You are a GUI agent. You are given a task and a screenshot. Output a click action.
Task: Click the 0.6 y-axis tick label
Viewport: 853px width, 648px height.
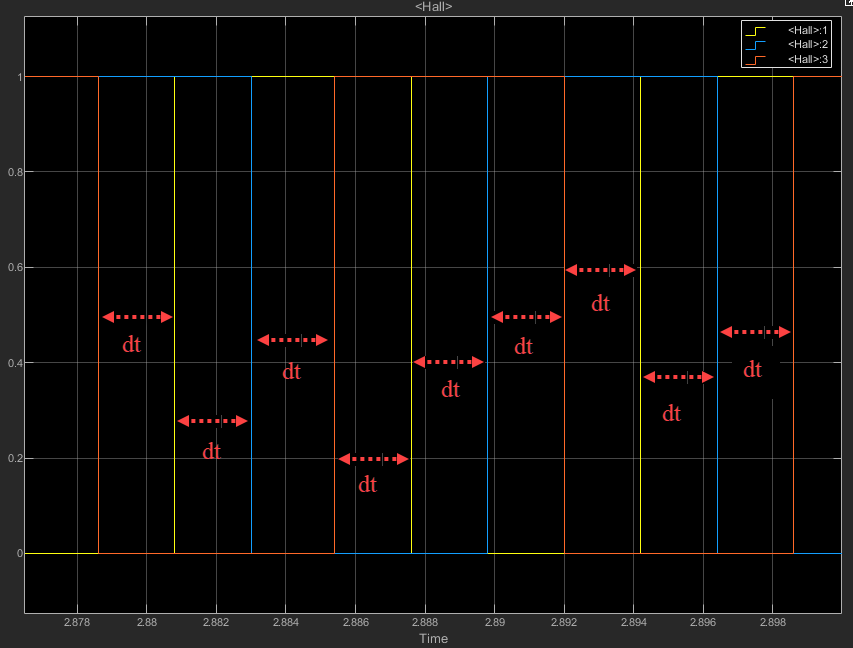pyautogui.click(x=10, y=267)
